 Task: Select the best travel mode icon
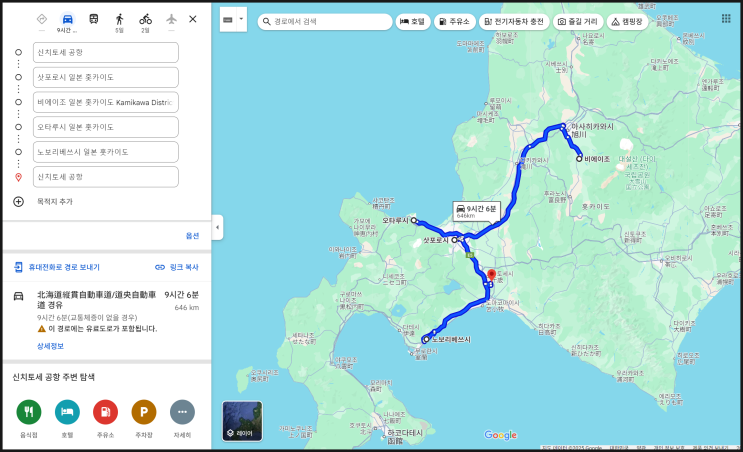tap(42, 19)
